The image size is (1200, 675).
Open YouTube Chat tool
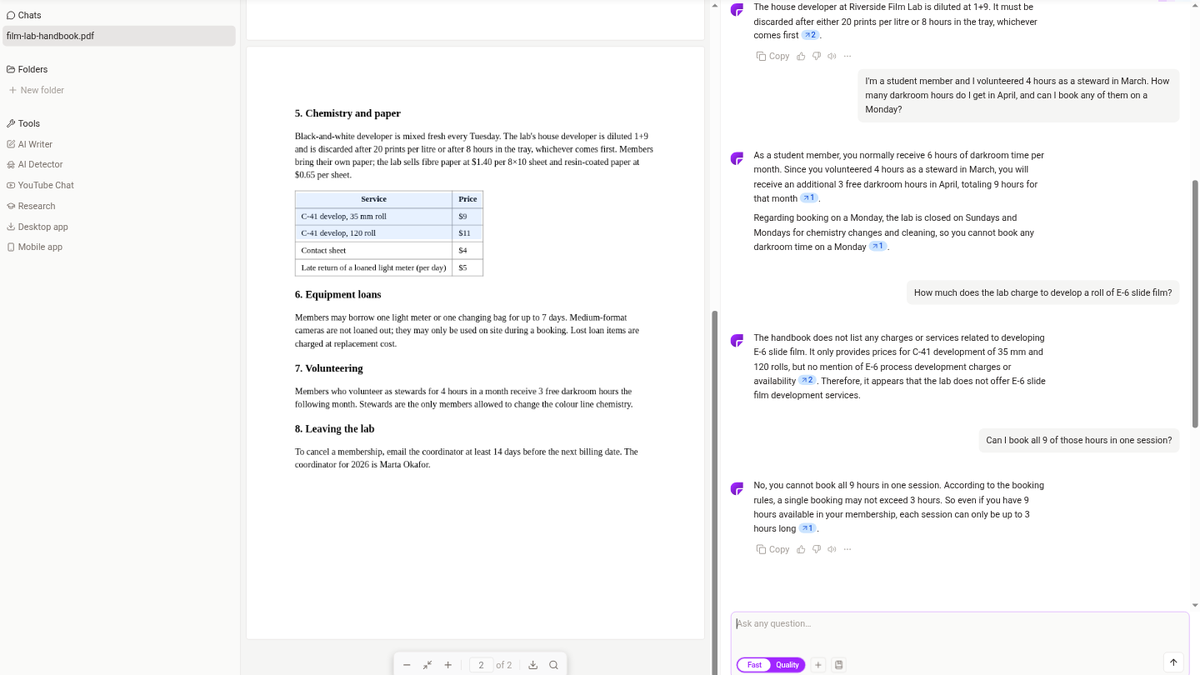pyautogui.click(x=40, y=185)
